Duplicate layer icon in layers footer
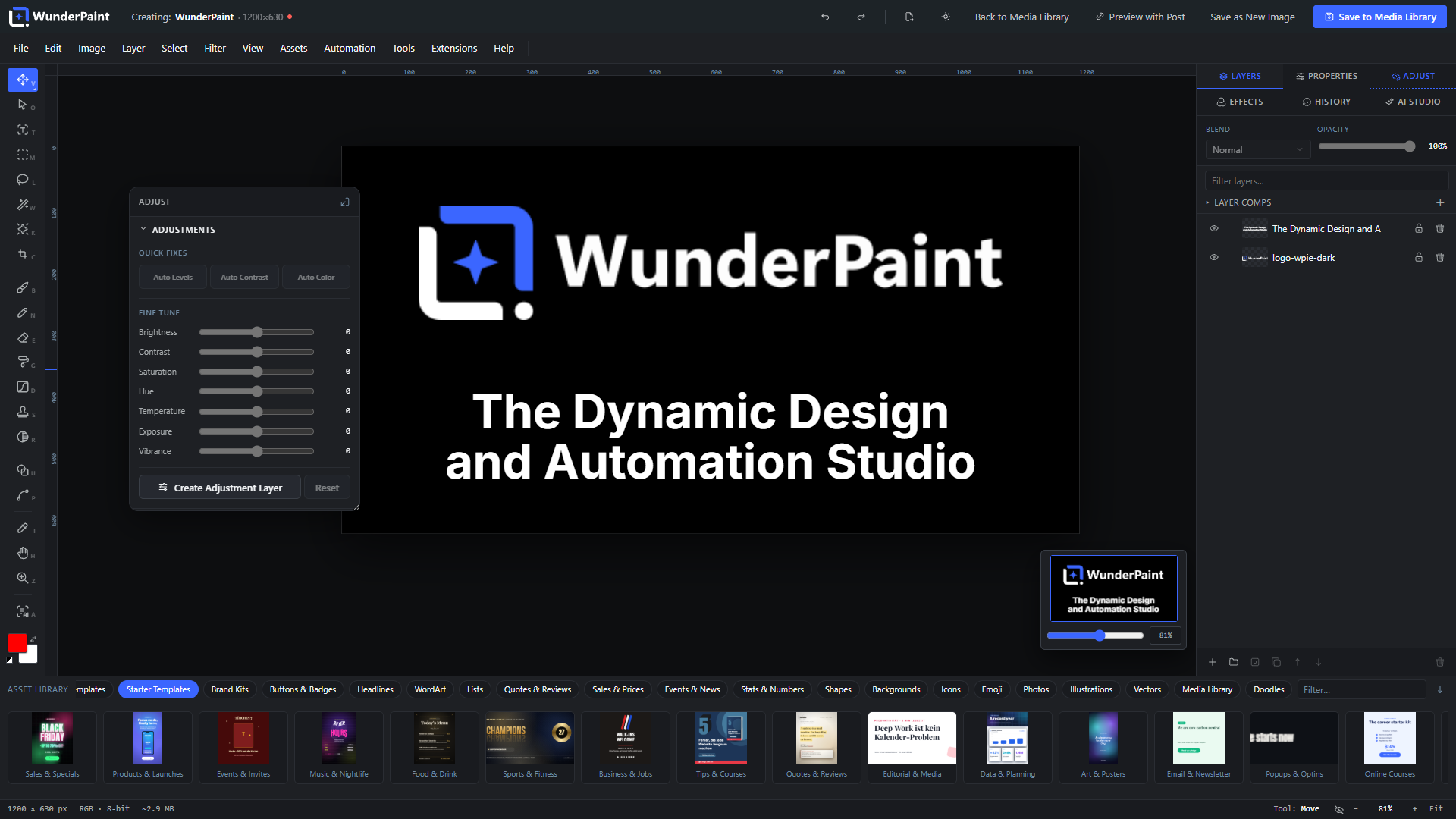 click(x=1276, y=662)
